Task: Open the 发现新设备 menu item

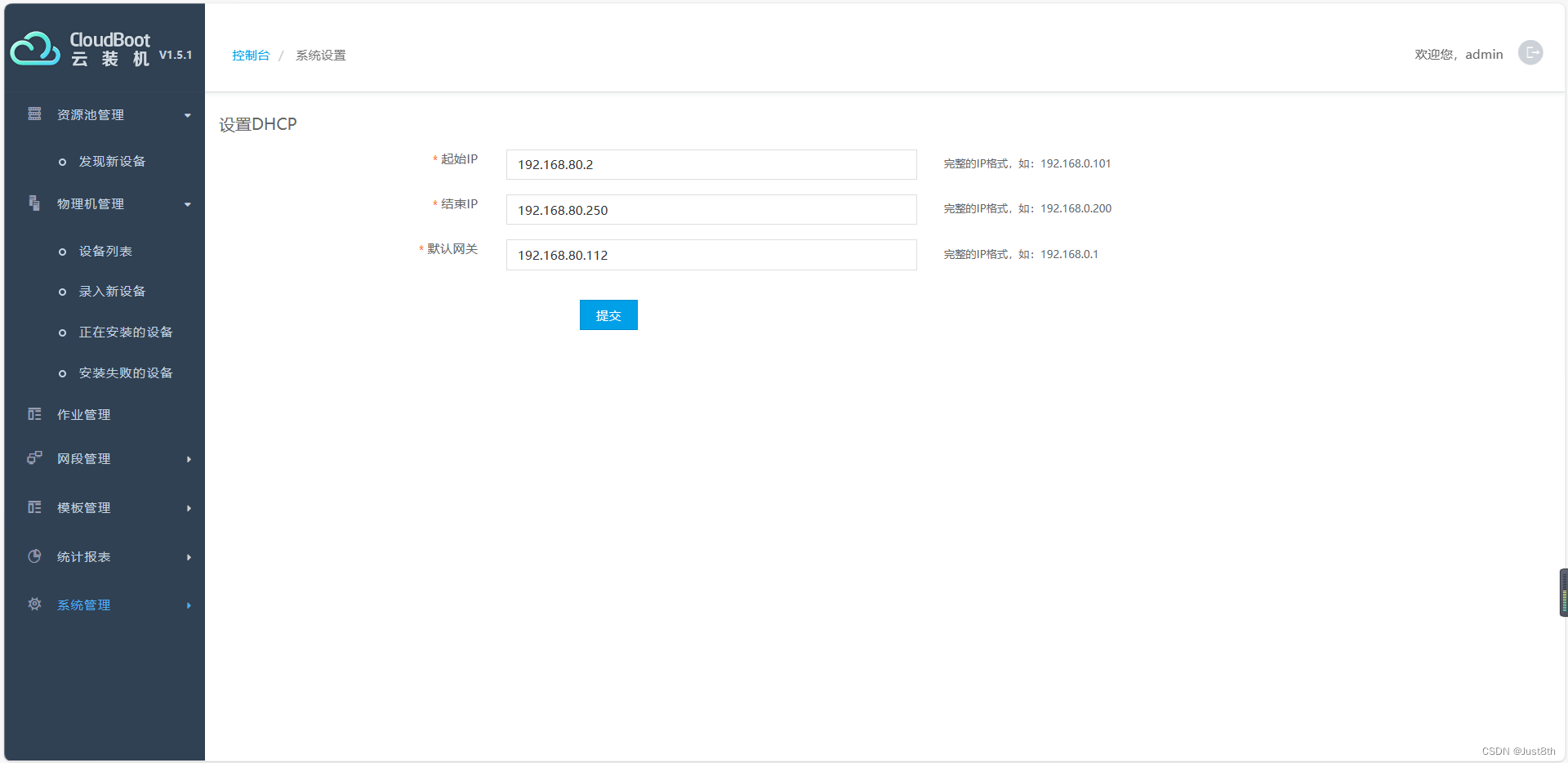Action: coord(112,161)
